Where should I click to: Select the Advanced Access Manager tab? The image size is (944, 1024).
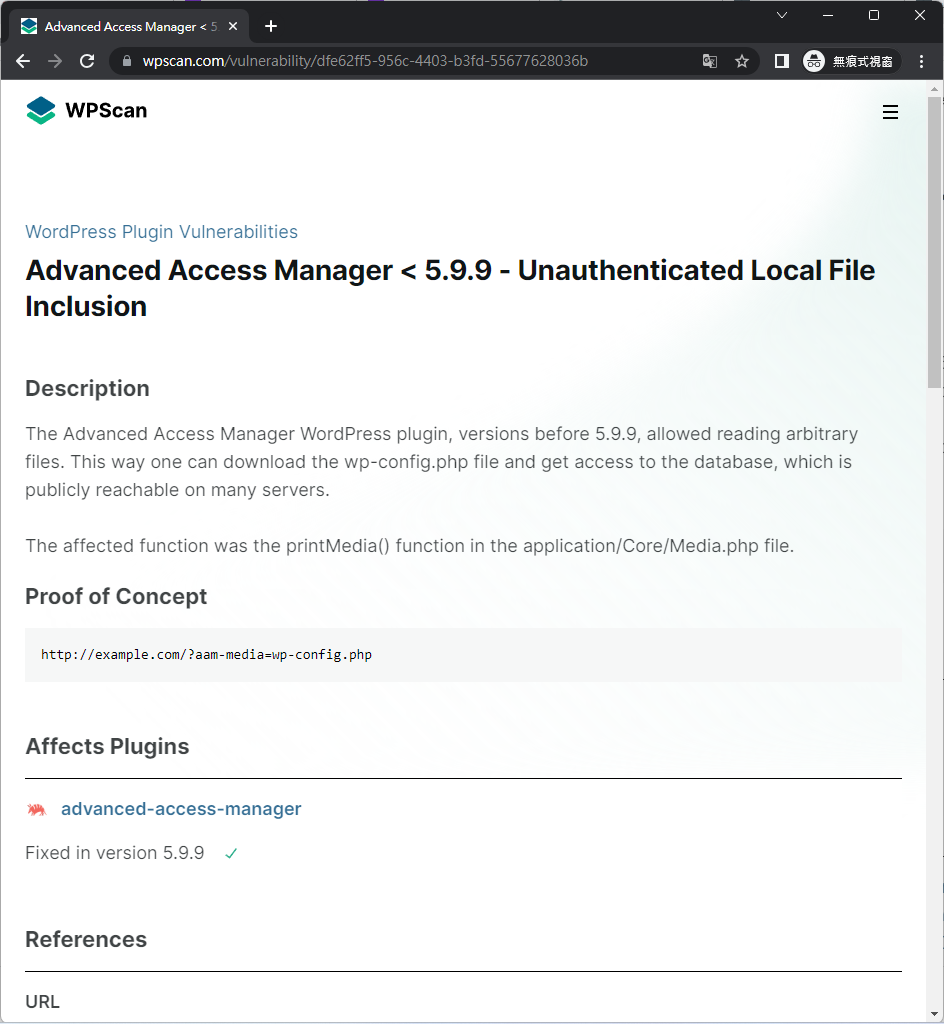click(x=129, y=26)
